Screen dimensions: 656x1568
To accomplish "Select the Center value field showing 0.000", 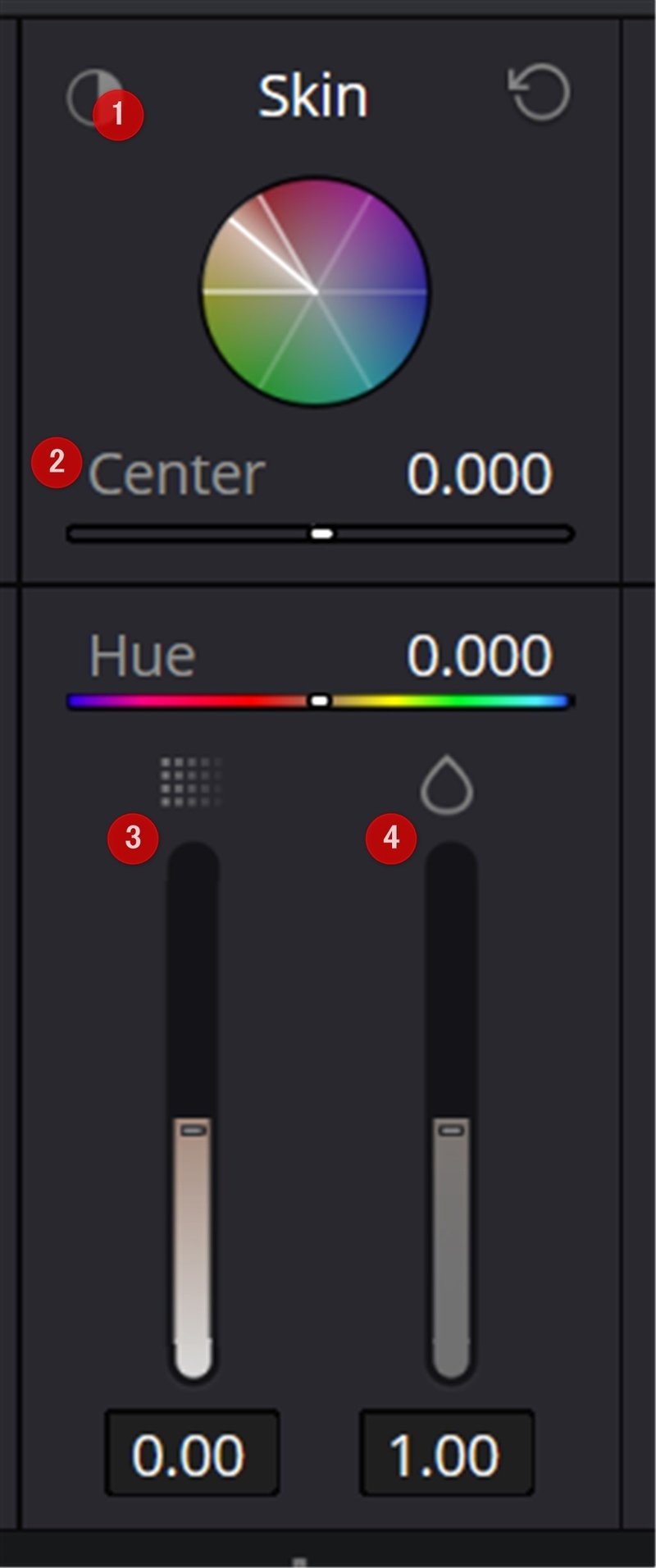I will [479, 474].
